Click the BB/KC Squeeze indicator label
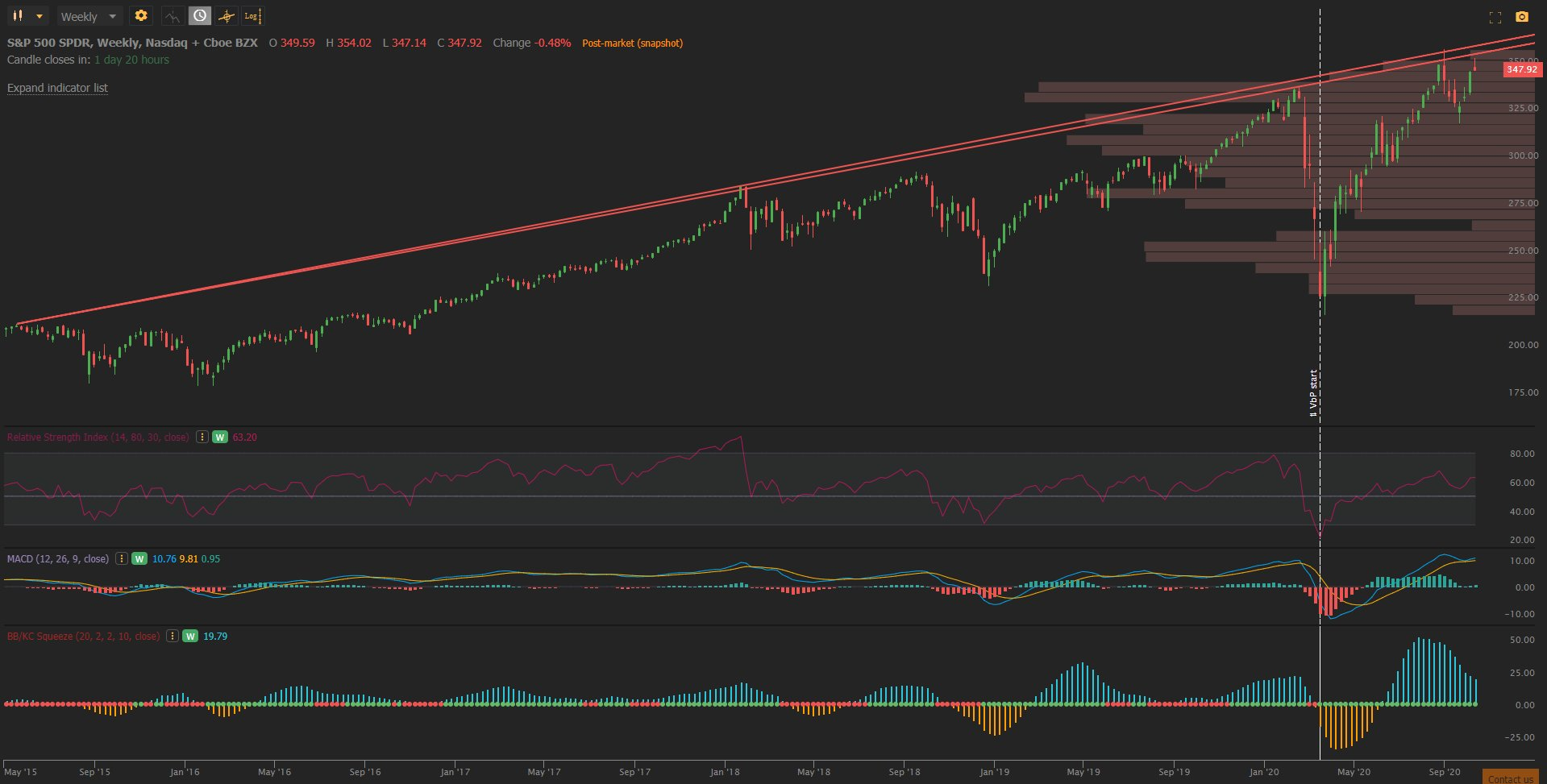 [83, 636]
